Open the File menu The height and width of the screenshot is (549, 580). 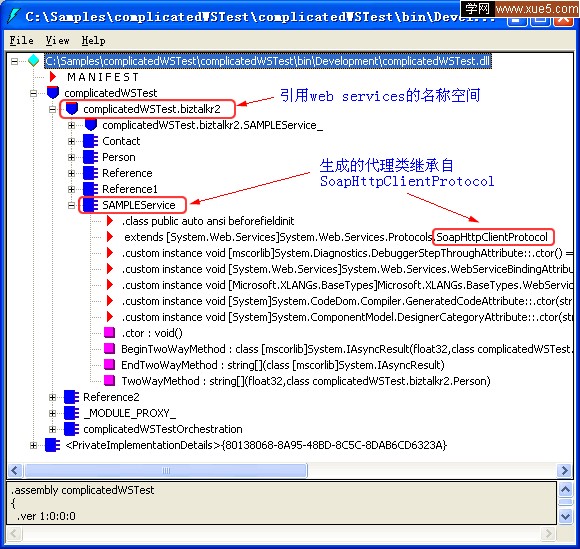click(21, 40)
